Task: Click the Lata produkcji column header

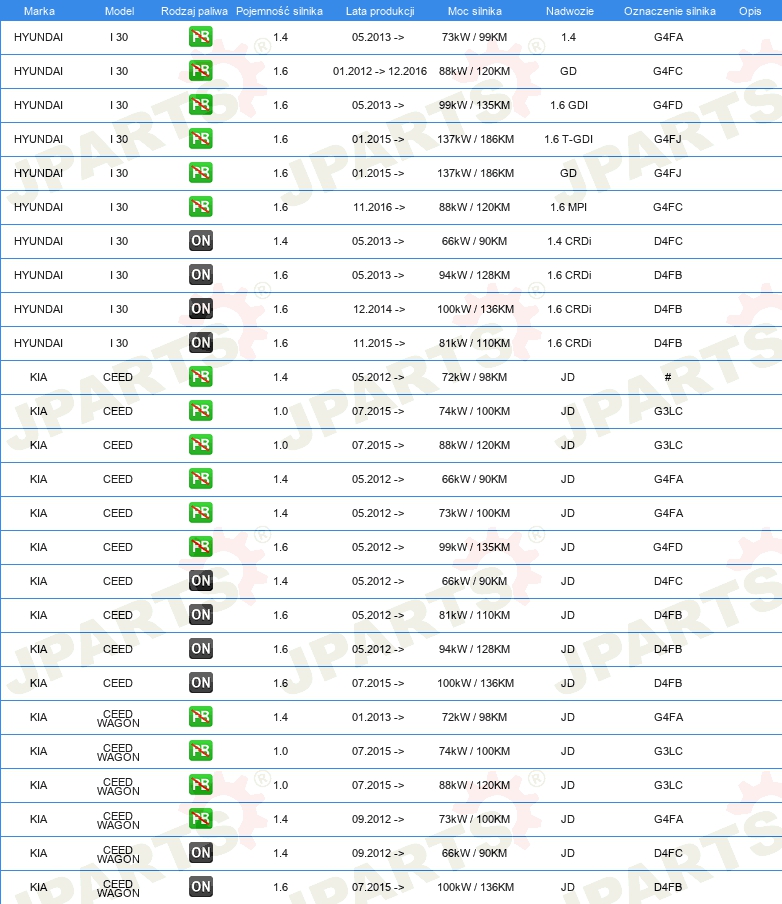Action: tap(380, 11)
